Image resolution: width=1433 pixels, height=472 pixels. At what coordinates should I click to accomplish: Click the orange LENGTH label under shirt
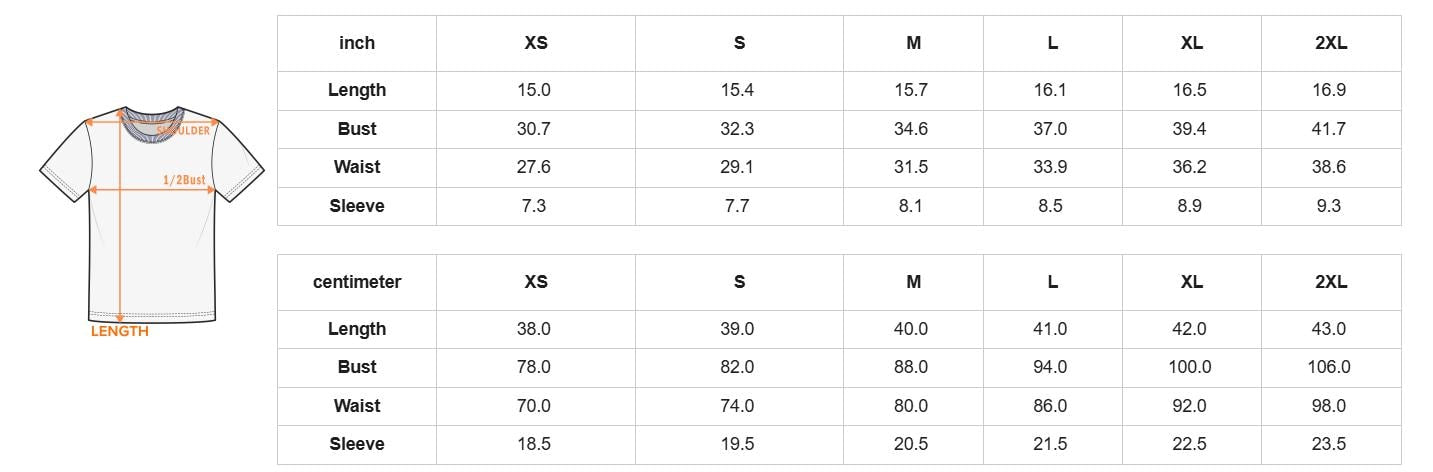pos(120,331)
